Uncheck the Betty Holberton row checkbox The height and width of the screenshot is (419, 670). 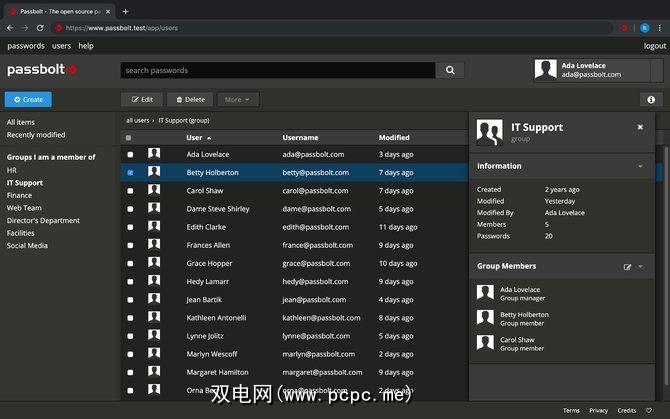coord(130,173)
